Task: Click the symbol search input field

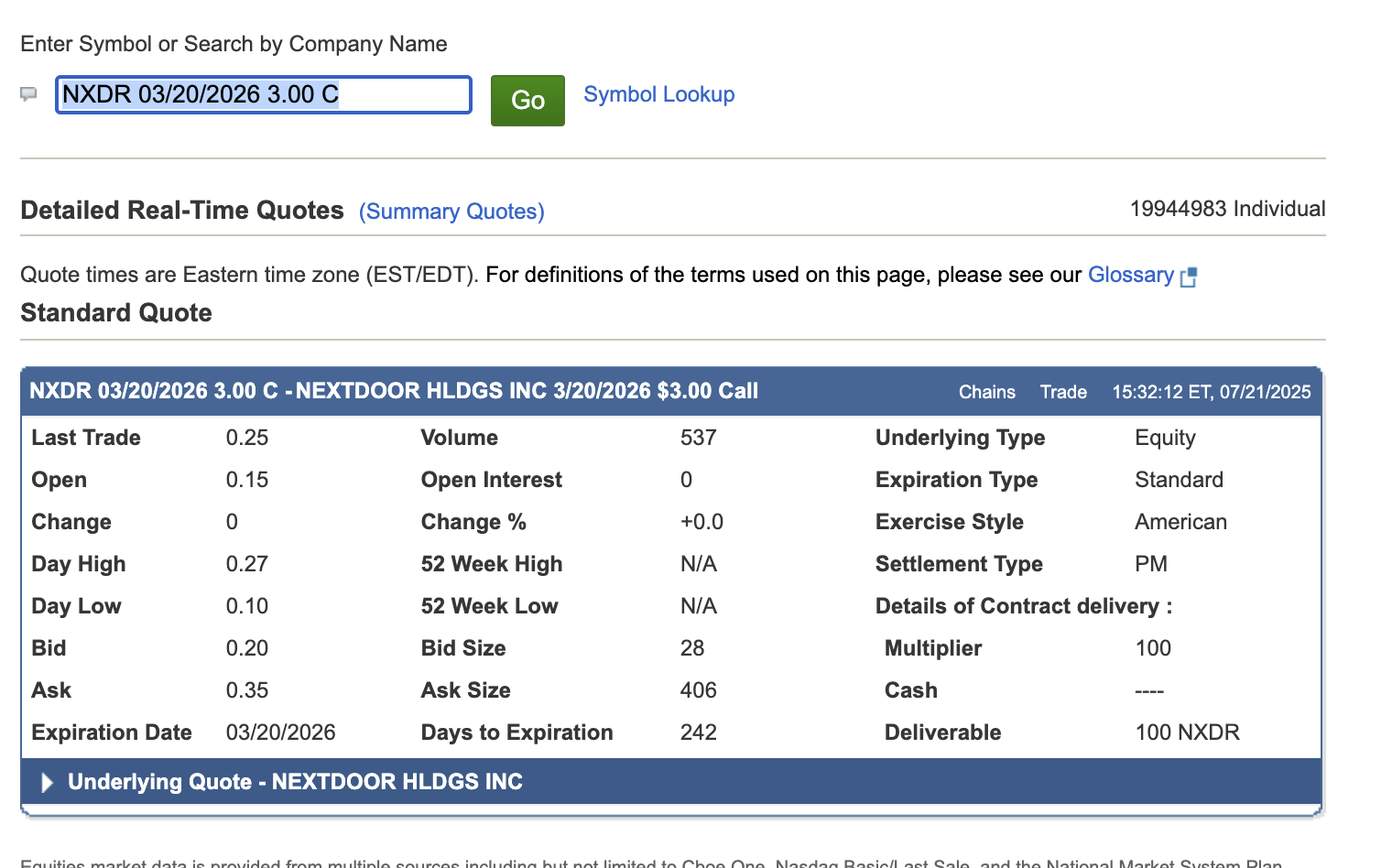Action: tap(264, 95)
